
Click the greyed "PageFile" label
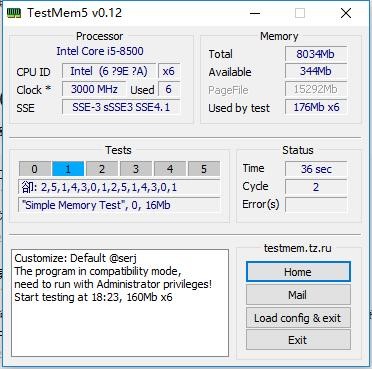tap(228, 90)
